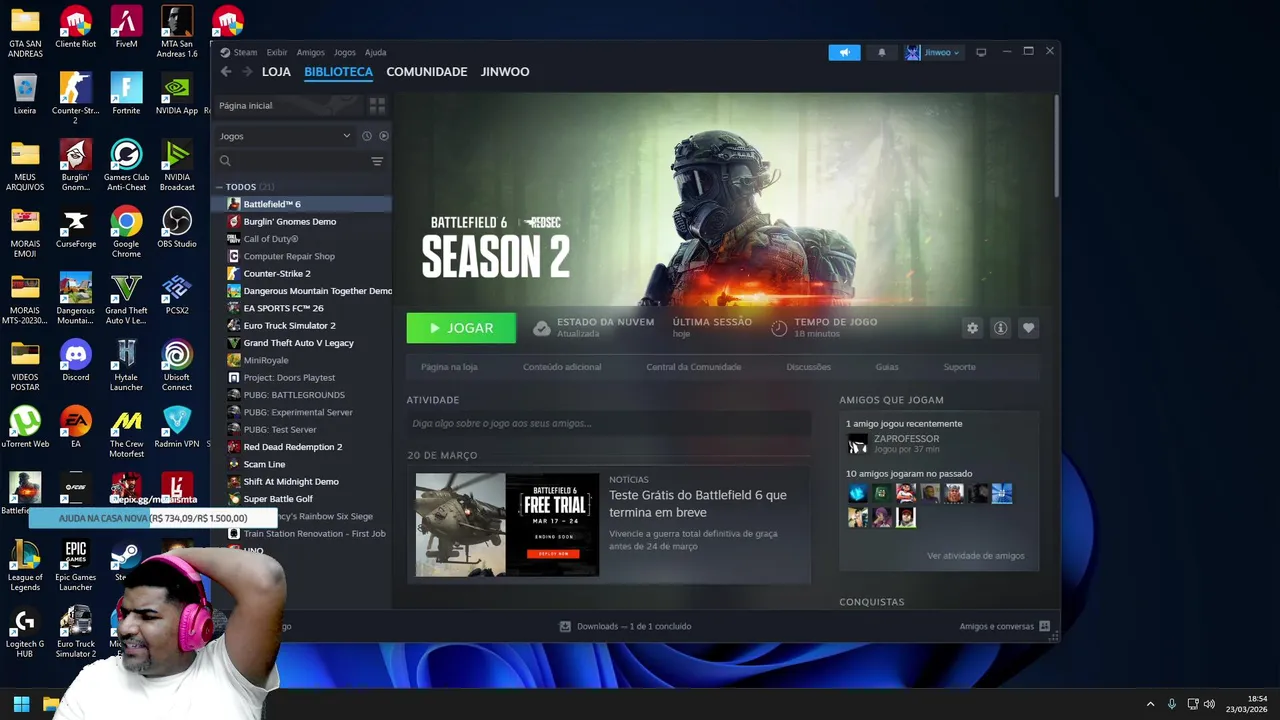Open the Teste Grátis do Battlefield 6 news headline
This screenshot has width=1280, height=720.
tap(698, 503)
